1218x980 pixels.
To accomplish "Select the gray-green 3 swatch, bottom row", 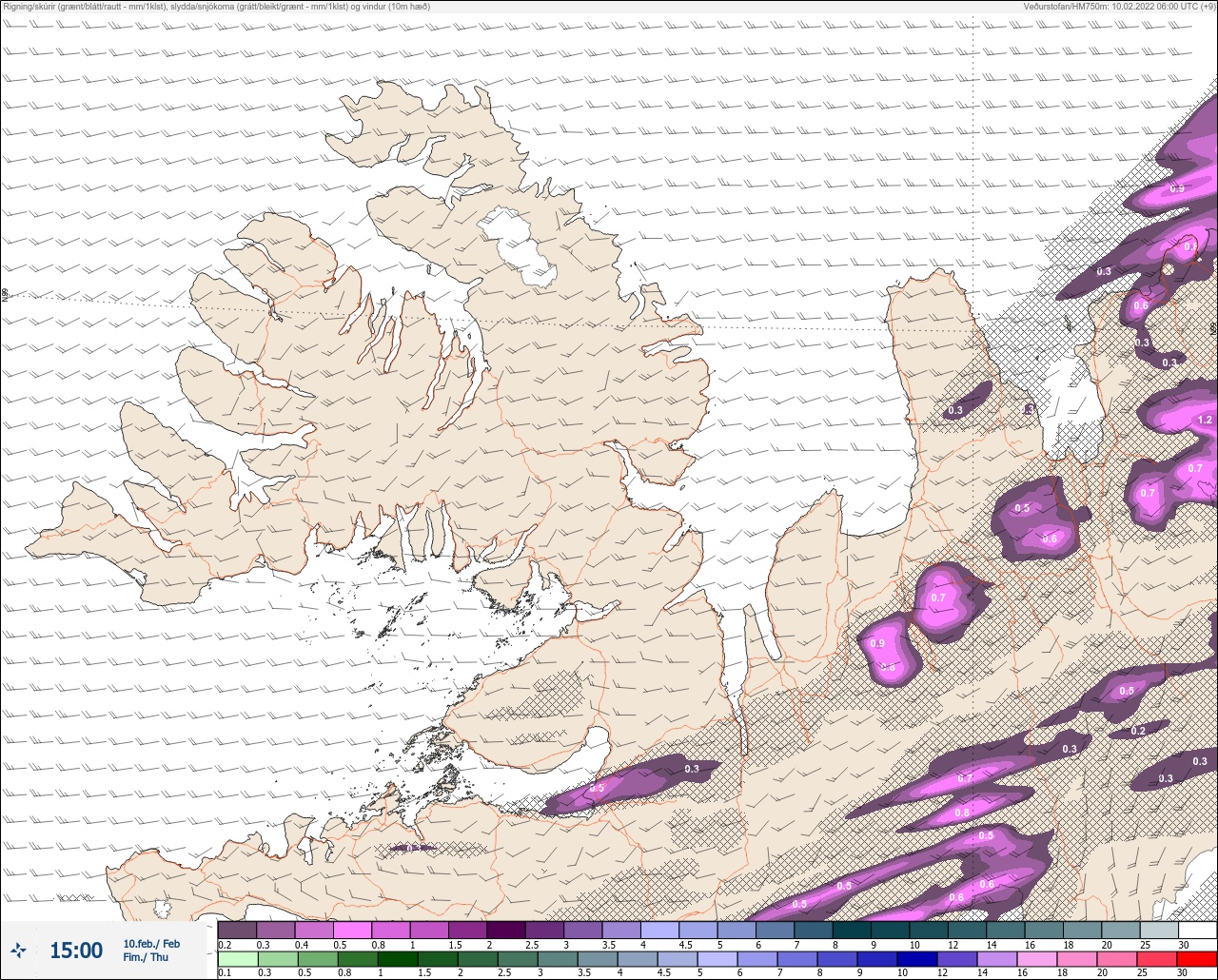I will click(558, 959).
